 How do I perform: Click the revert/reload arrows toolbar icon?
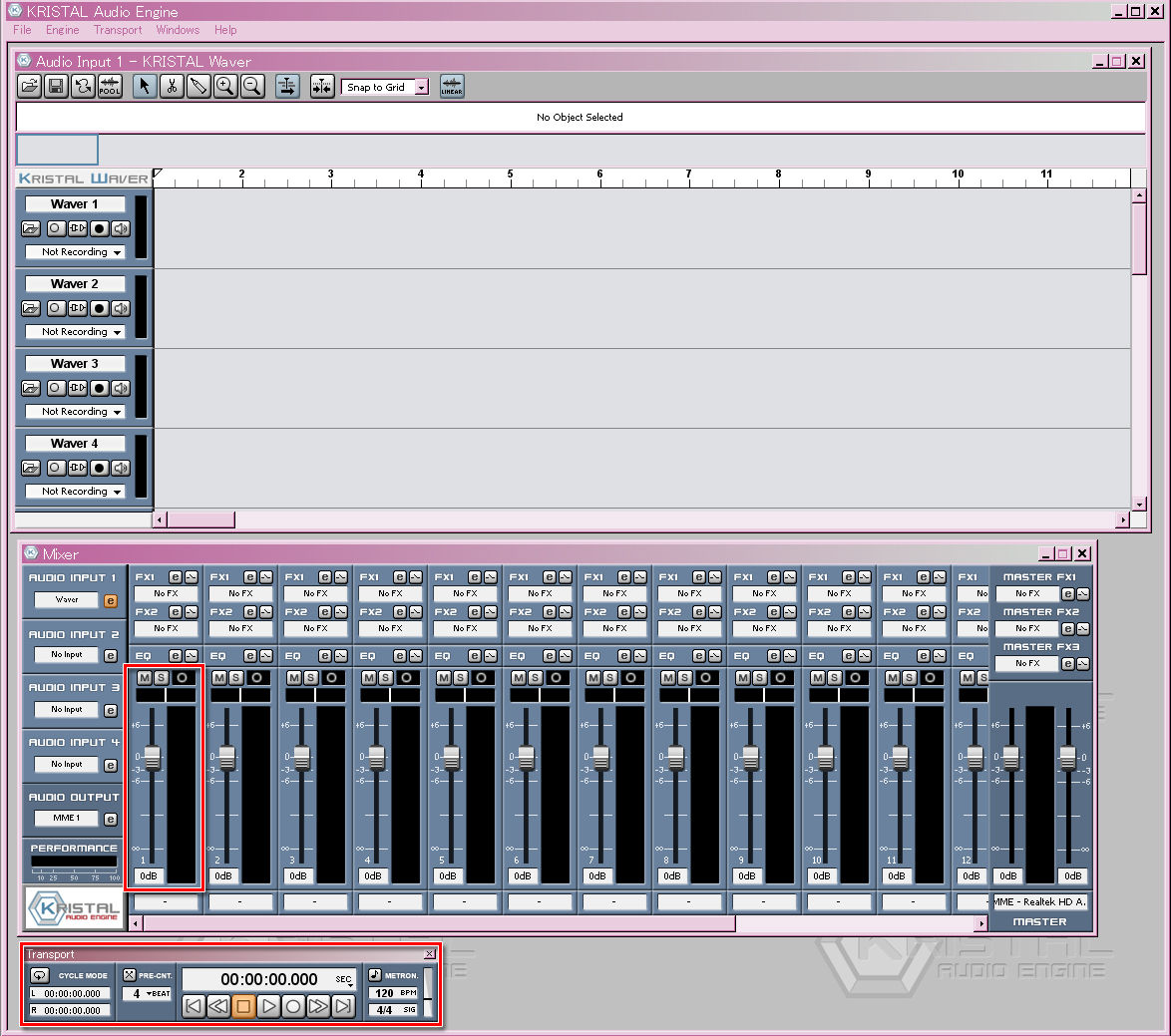(83, 87)
